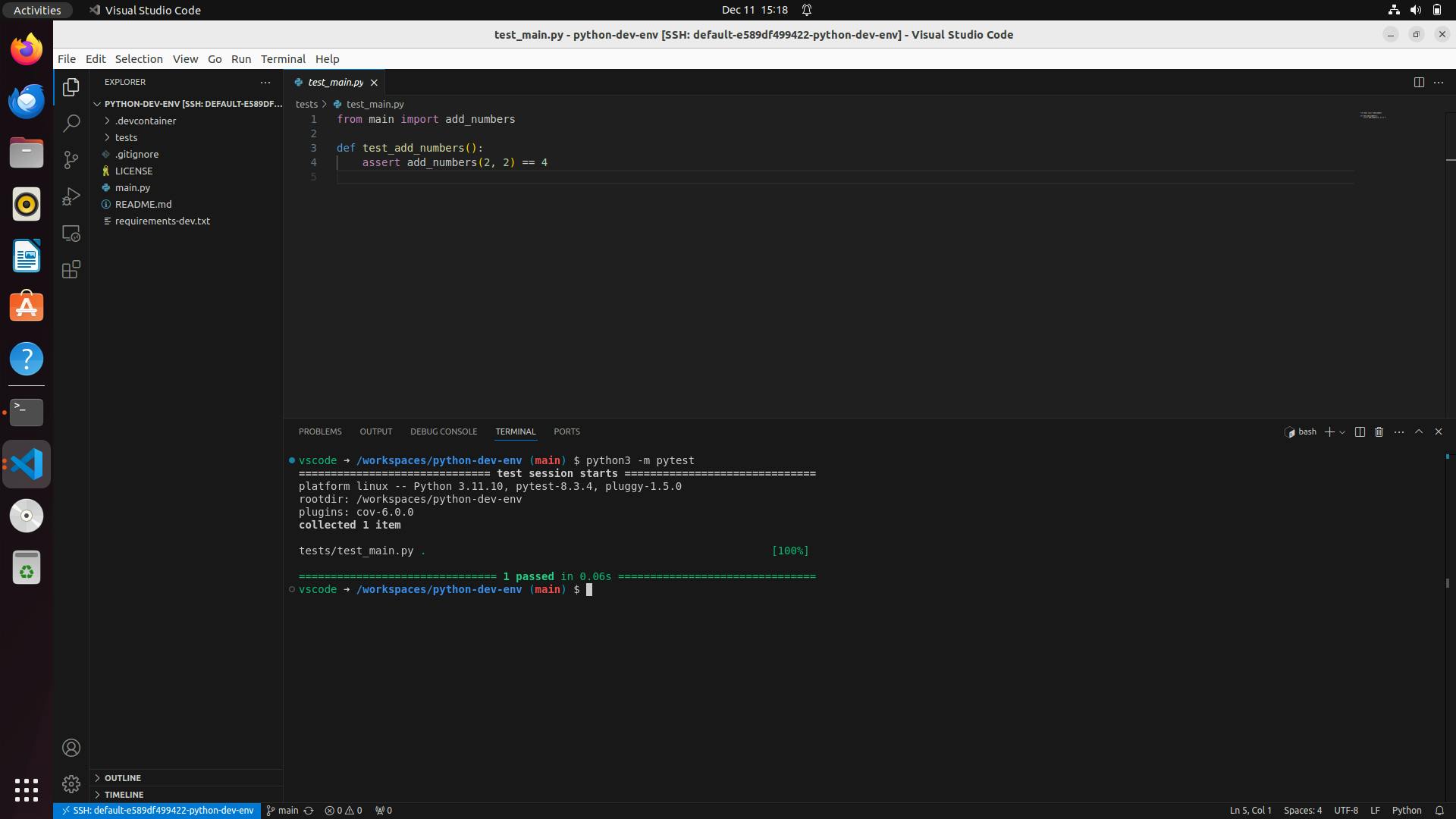Viewport: 1456px width, 819px height.
Task: Open Manage gear in activity bar
Action: point(71,783)
